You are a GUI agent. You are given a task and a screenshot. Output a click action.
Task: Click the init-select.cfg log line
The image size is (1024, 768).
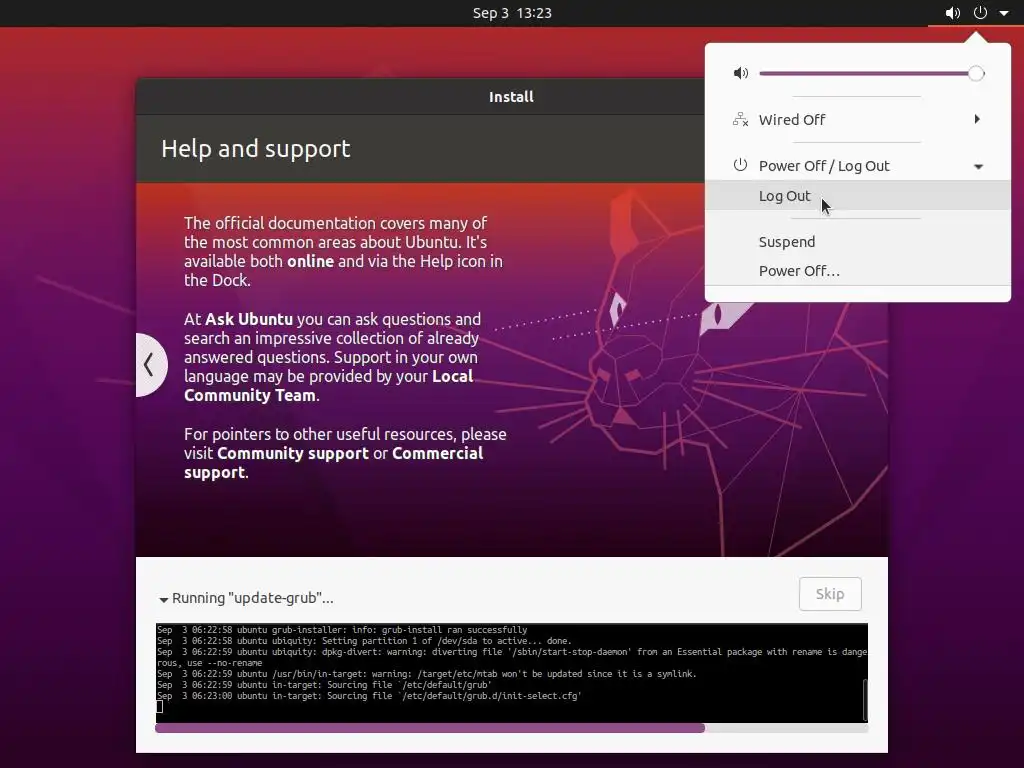(369, 696)
